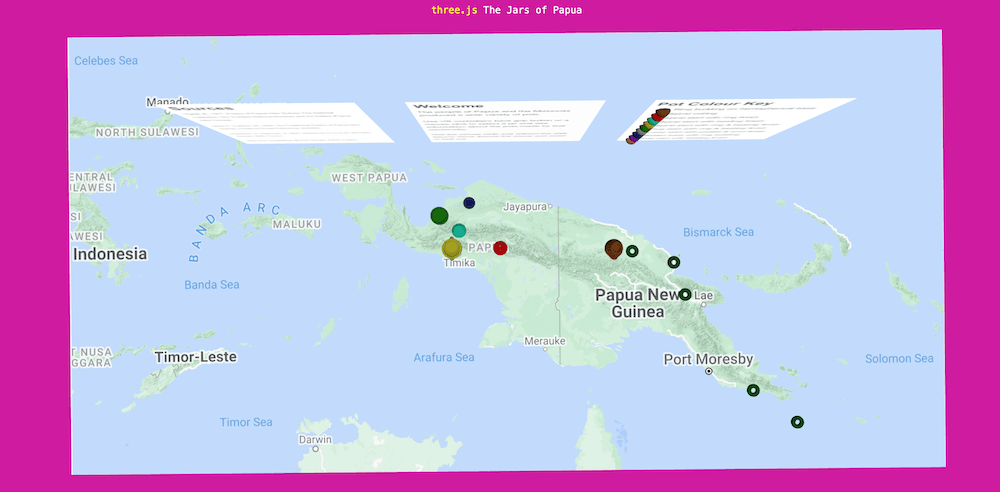Click the 'Timor Sea' map label
The width and height of the screenshot is (1000, 492).
tap(246, 422)
